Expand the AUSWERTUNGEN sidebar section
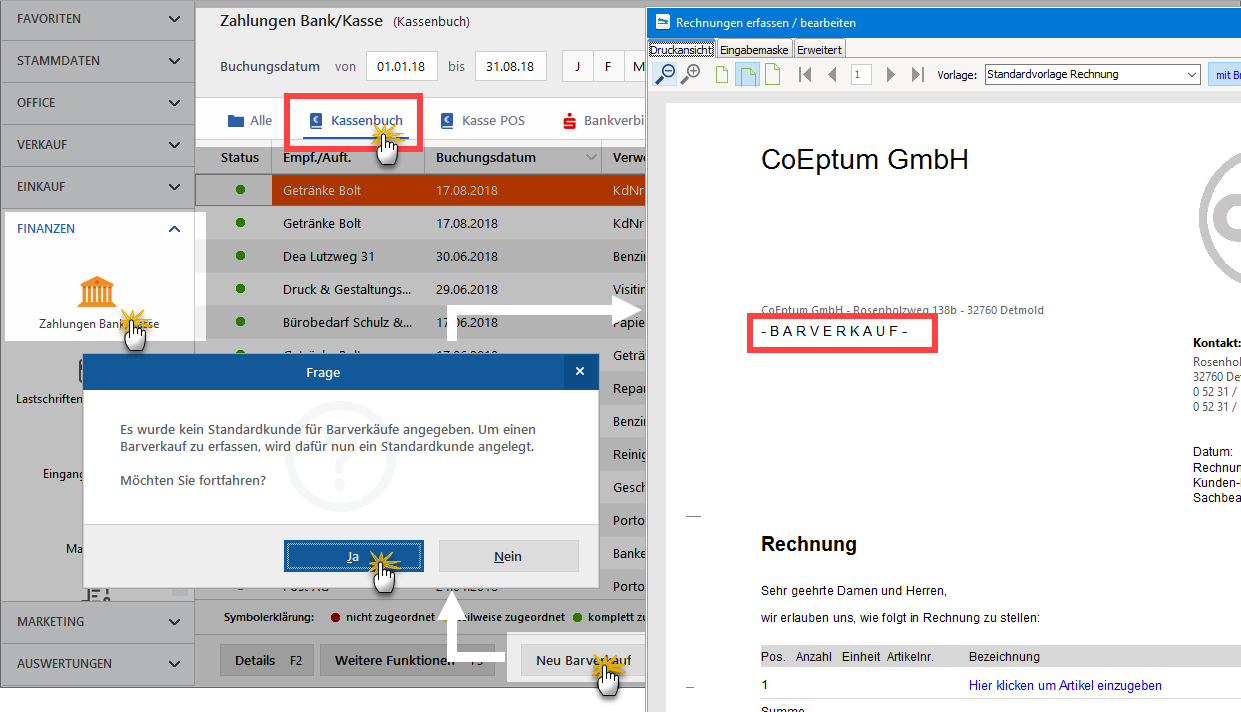1241x712 pixels. tap(175, 664)
